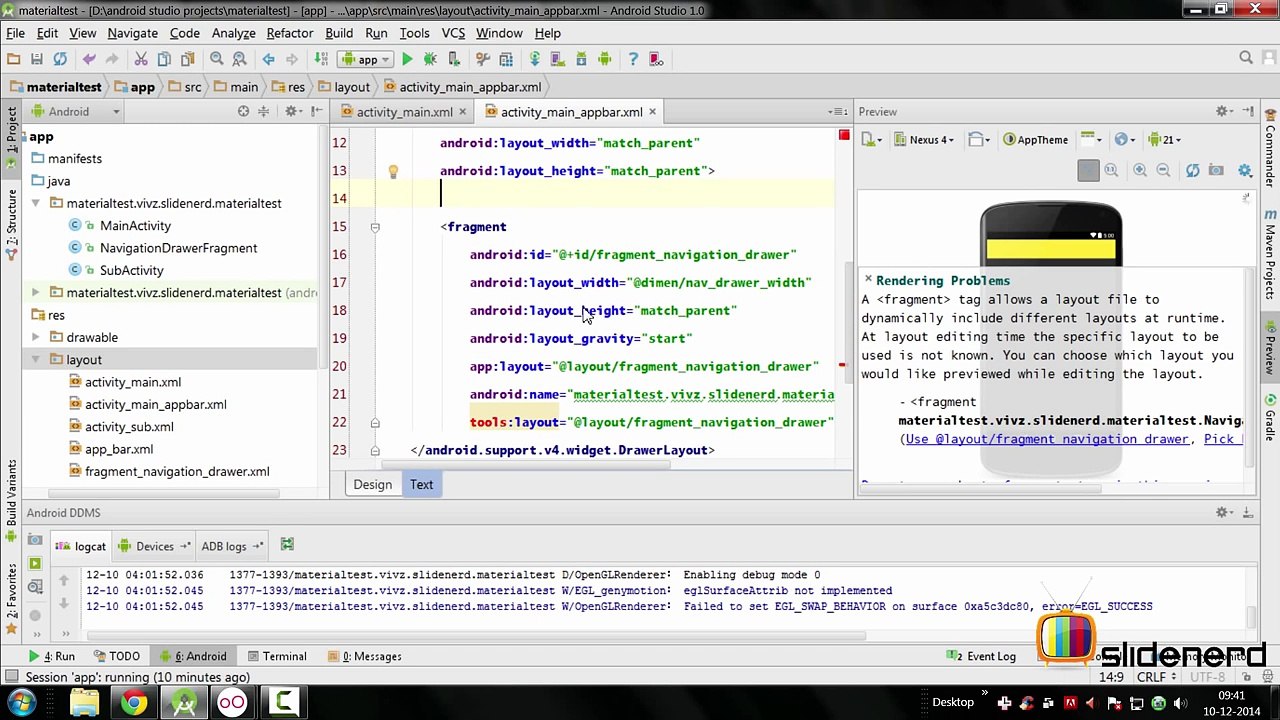Run the app with green play button

pos(407,60)
